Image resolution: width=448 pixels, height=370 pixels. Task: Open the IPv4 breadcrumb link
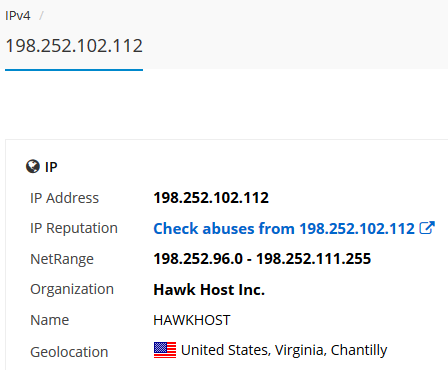[18, 16]
